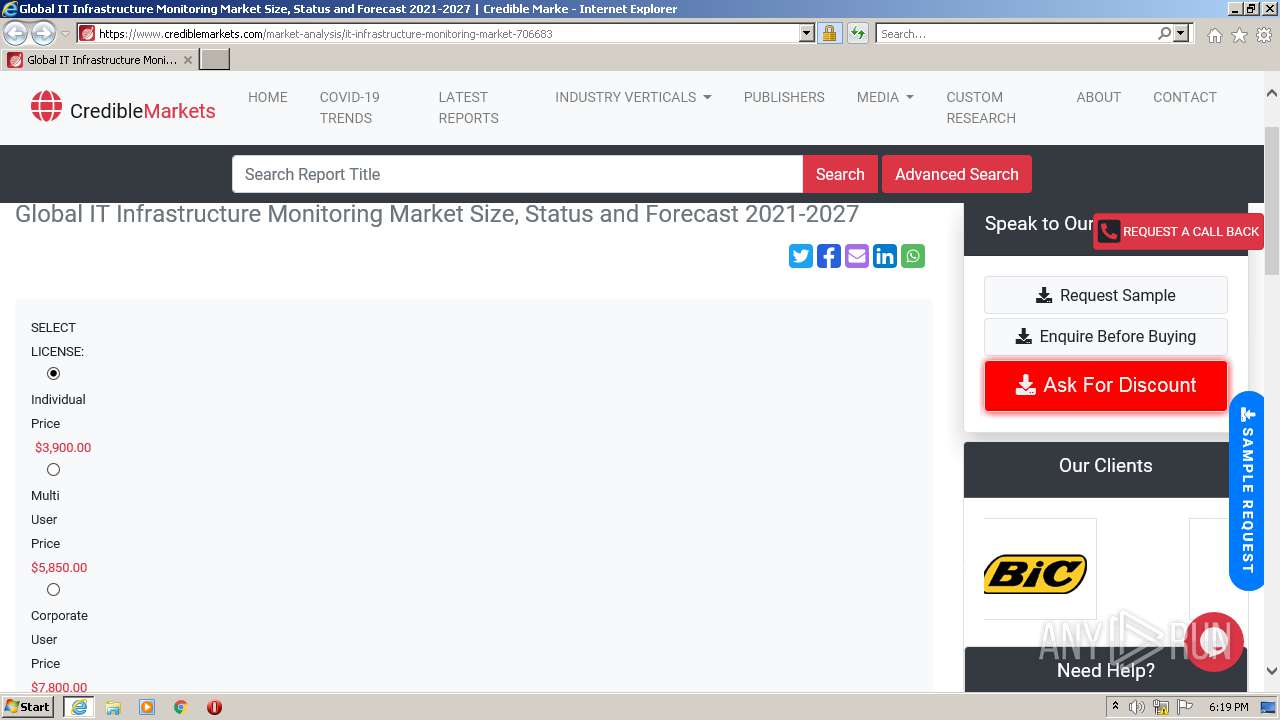This screenshot has width=1280, height=720.
Task: Open Favorites star icon
Action: click(1239, 35)
